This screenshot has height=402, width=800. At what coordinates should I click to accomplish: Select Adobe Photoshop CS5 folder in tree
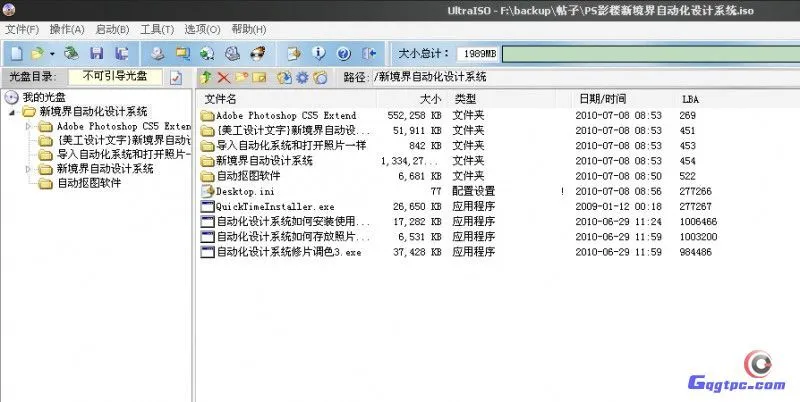point(123,126)
